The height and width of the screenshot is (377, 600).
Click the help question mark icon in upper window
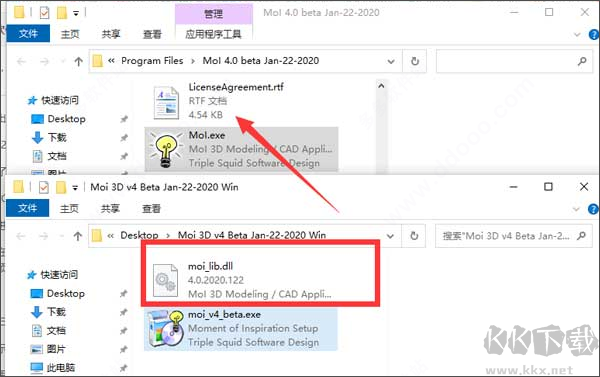594,35
